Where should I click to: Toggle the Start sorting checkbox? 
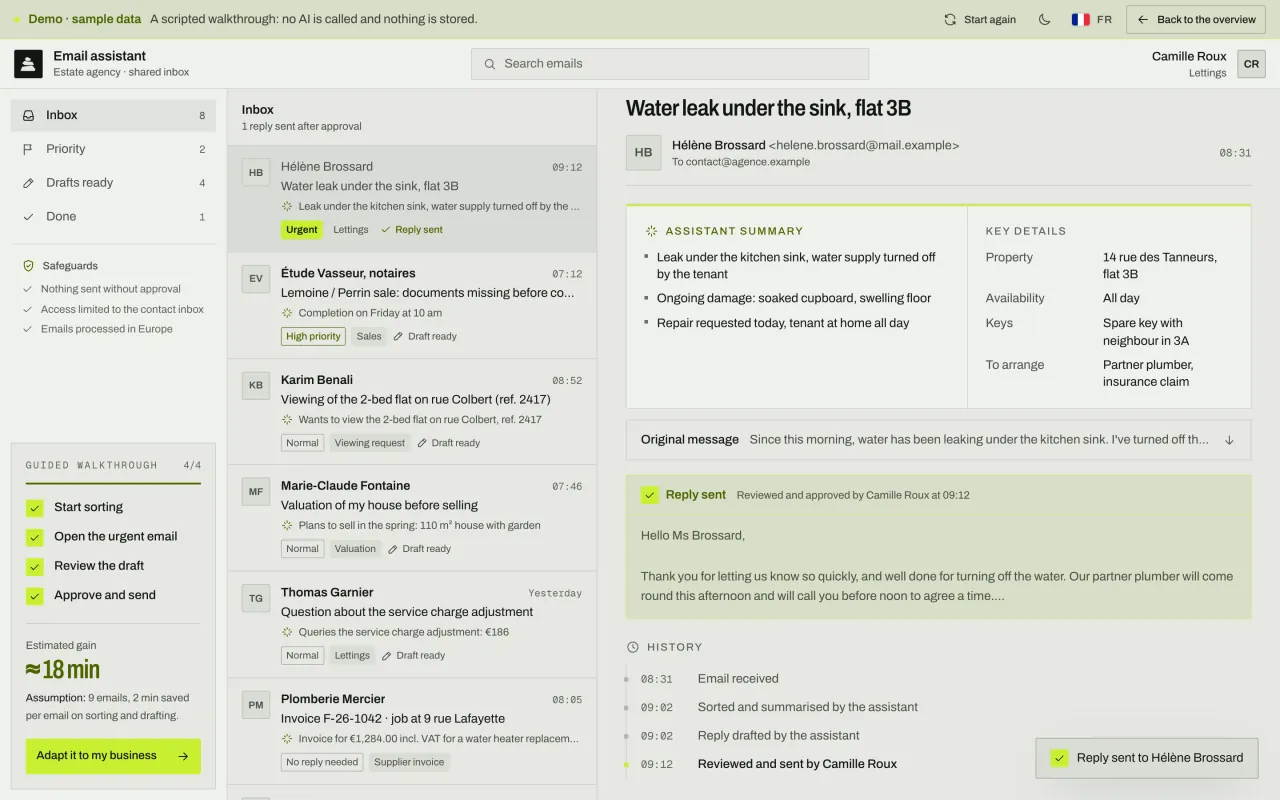(35, 508)
